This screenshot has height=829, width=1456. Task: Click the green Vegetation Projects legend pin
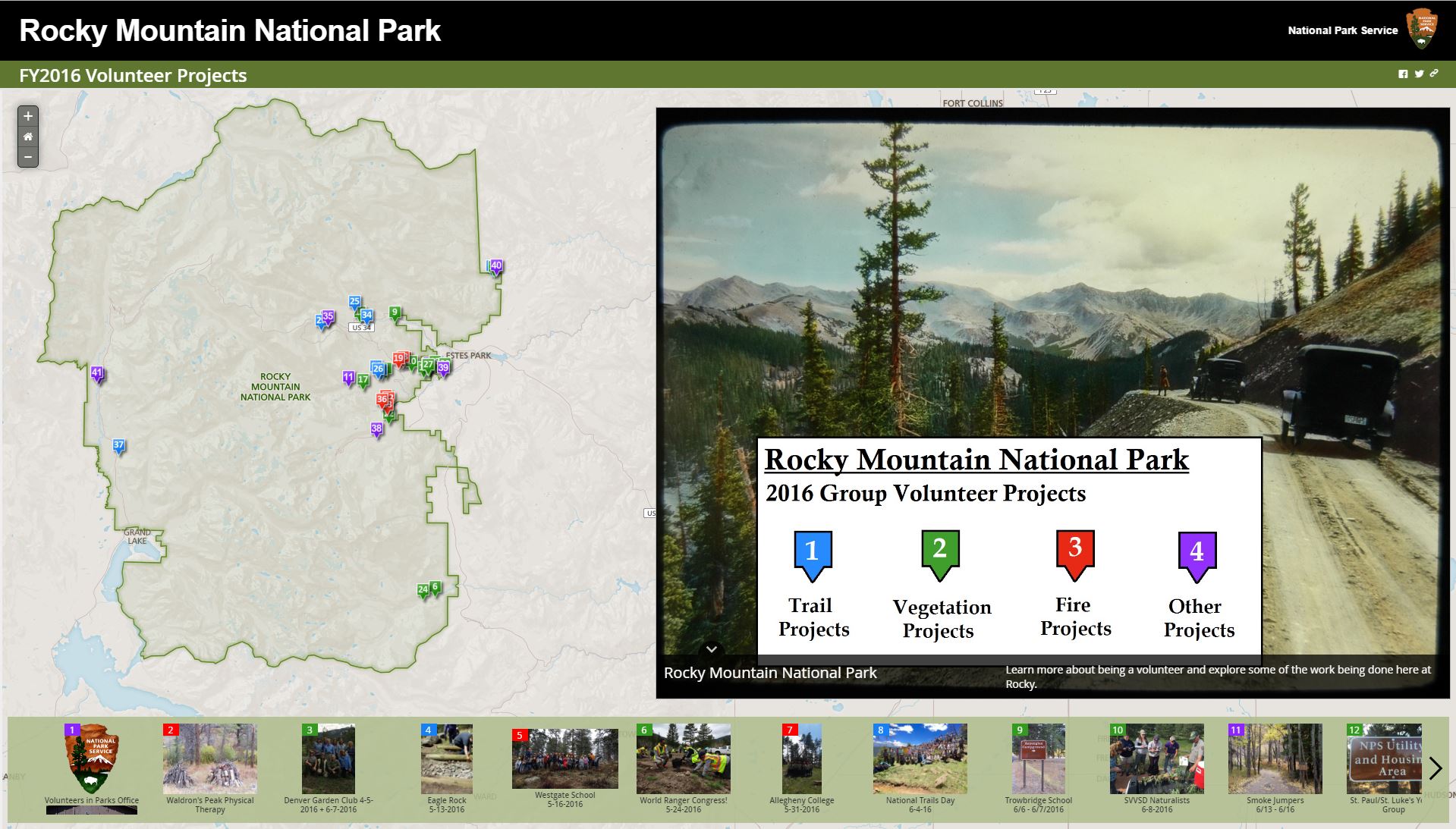[x=940, y=555]
